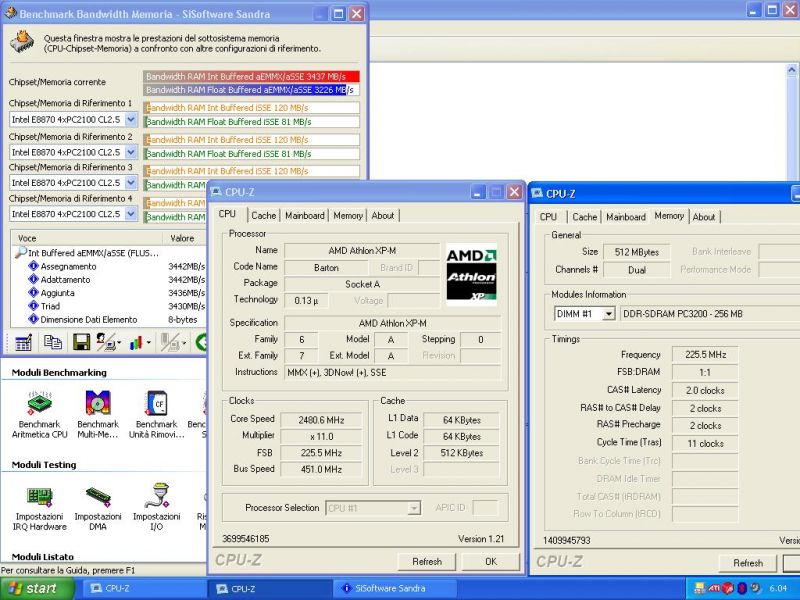Open the Benchmark Unità Rimovi... module
The height and width of the screenshot is (600, 800).
coord(157,415)
